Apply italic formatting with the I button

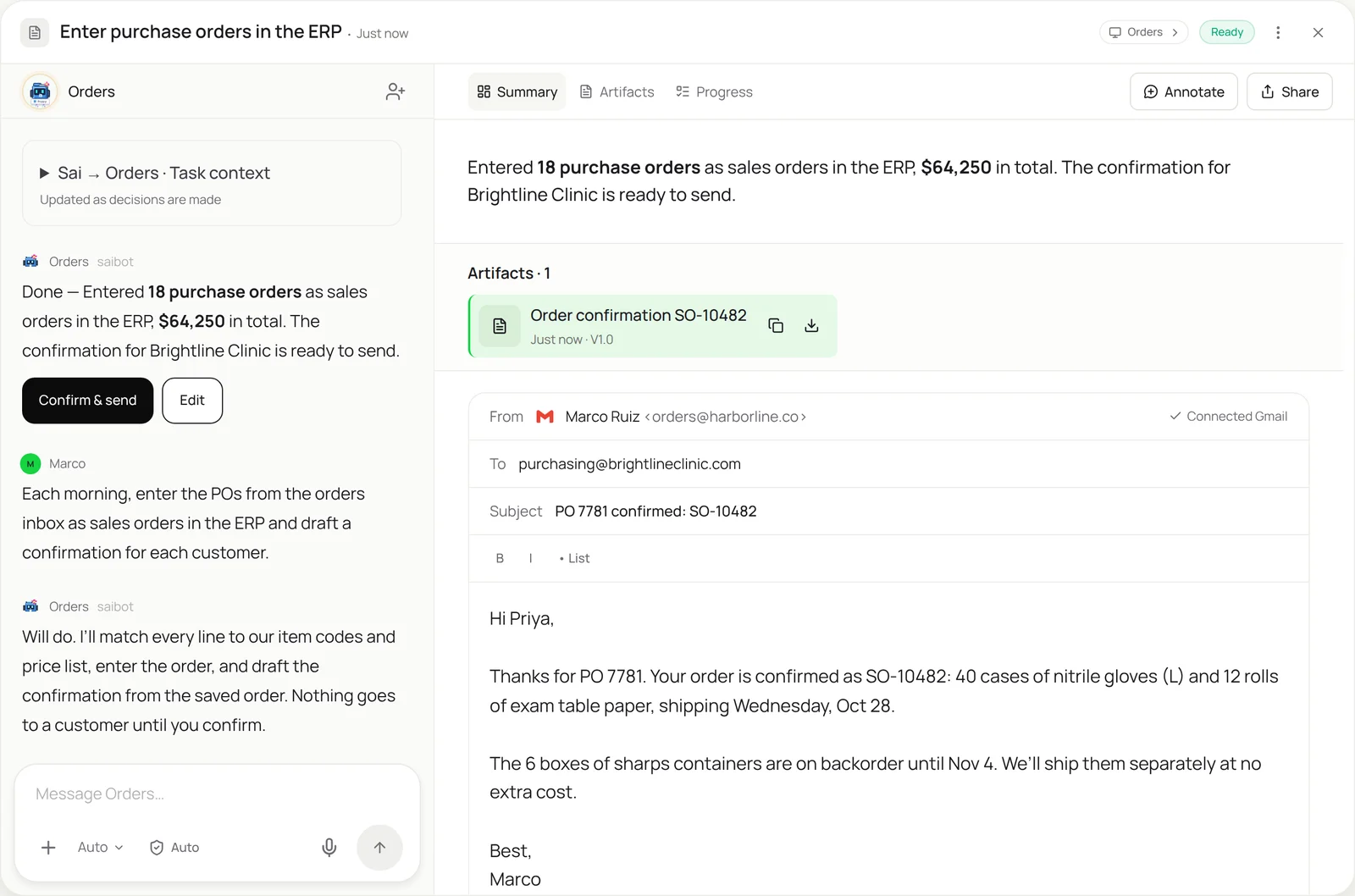(531, 558)
